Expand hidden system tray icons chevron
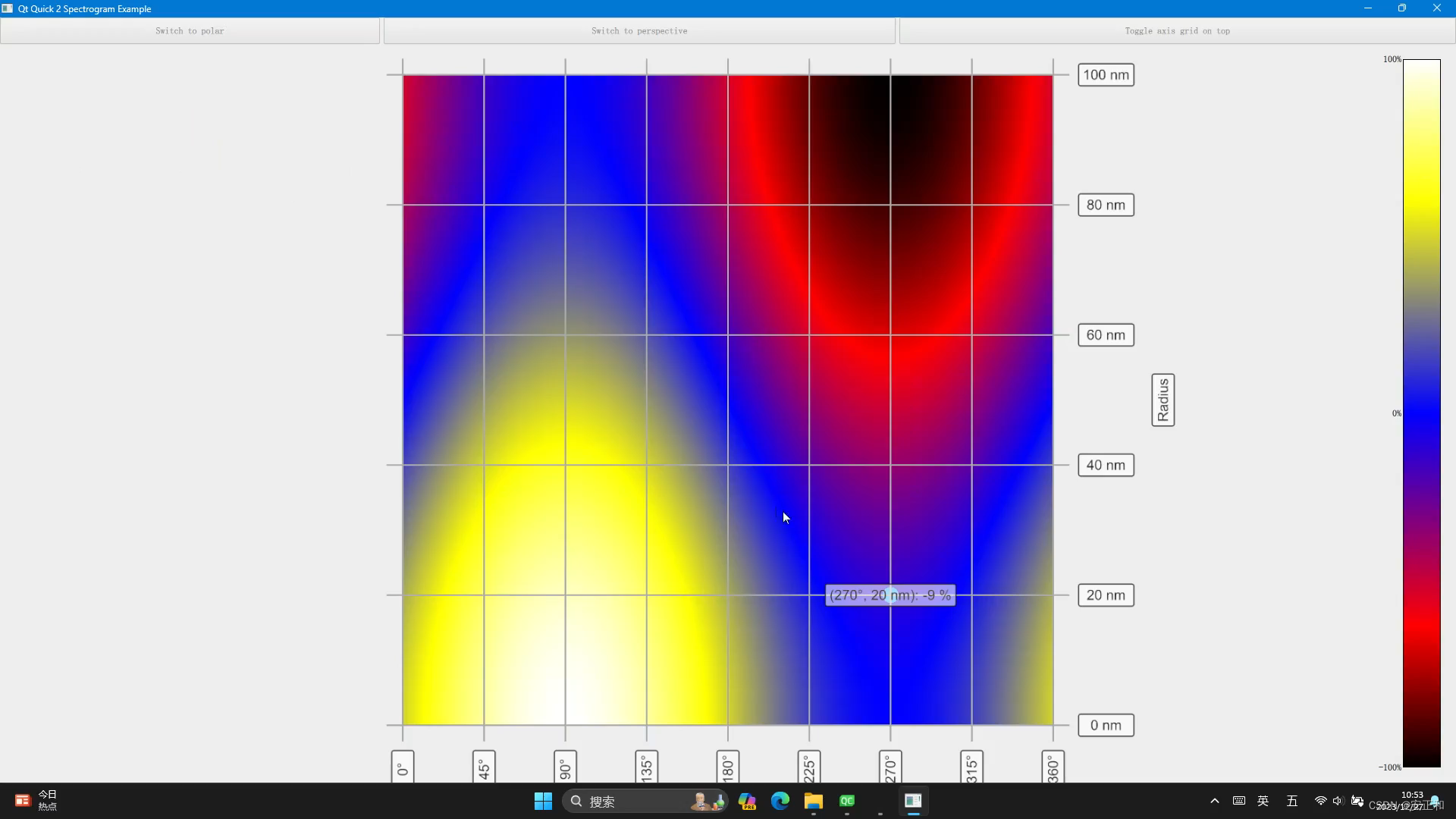This screenshot has height=819, width=1456. click(x=1215, y=801)
